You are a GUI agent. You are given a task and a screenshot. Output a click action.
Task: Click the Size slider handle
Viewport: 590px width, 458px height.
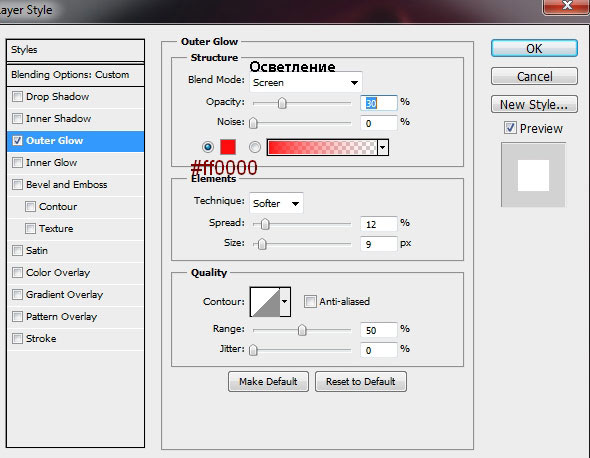coord(262,244)
